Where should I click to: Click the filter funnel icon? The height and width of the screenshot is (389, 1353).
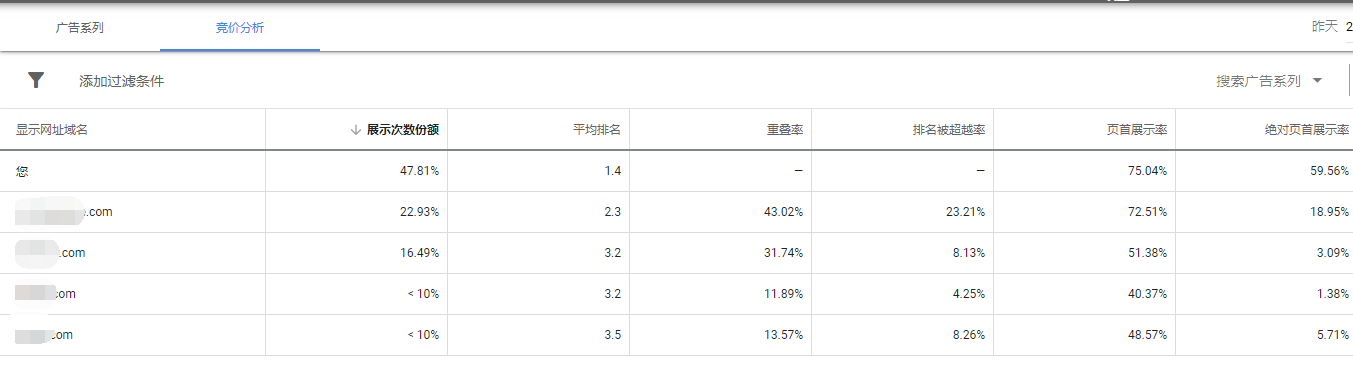36,80
